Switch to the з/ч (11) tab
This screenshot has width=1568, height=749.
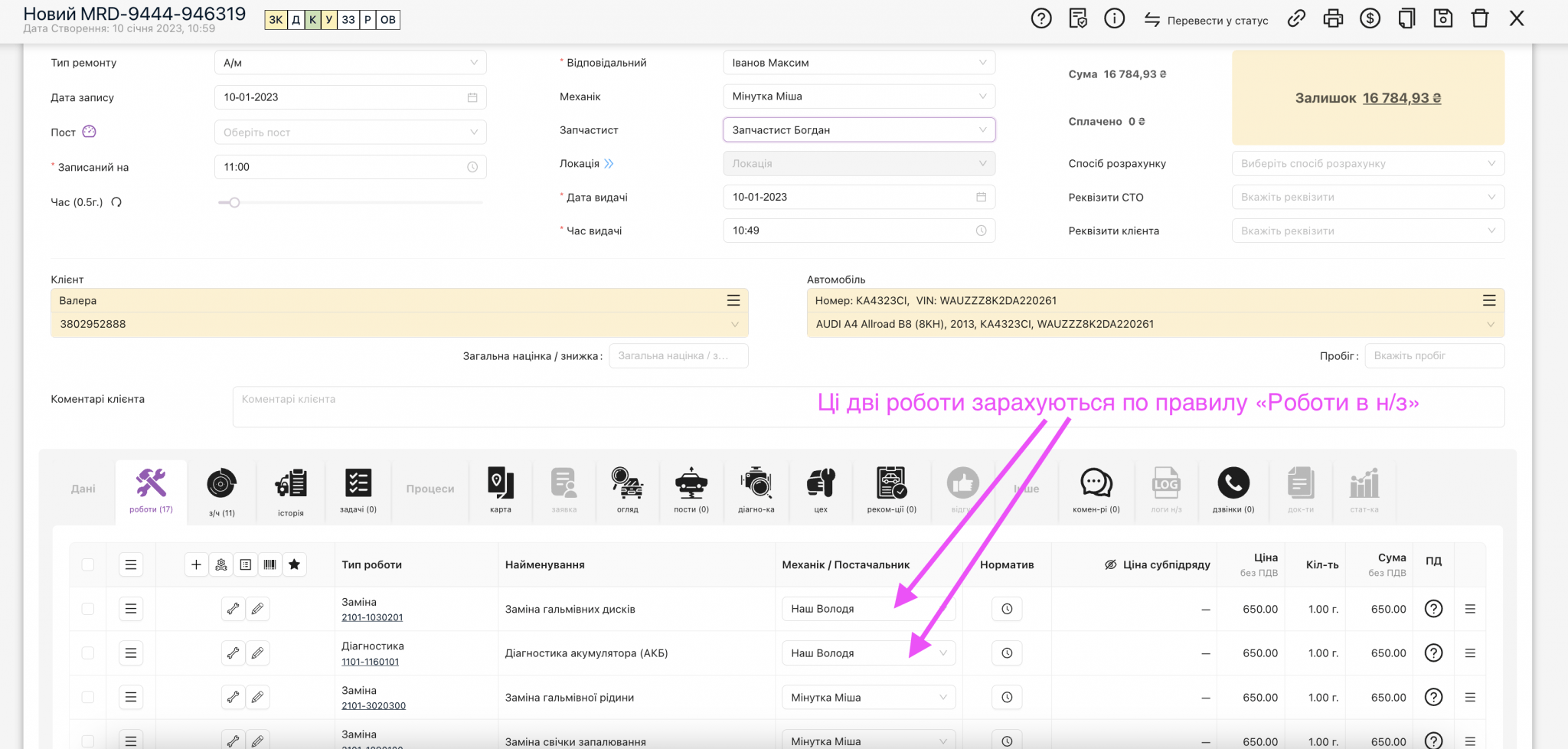point(221,492)
